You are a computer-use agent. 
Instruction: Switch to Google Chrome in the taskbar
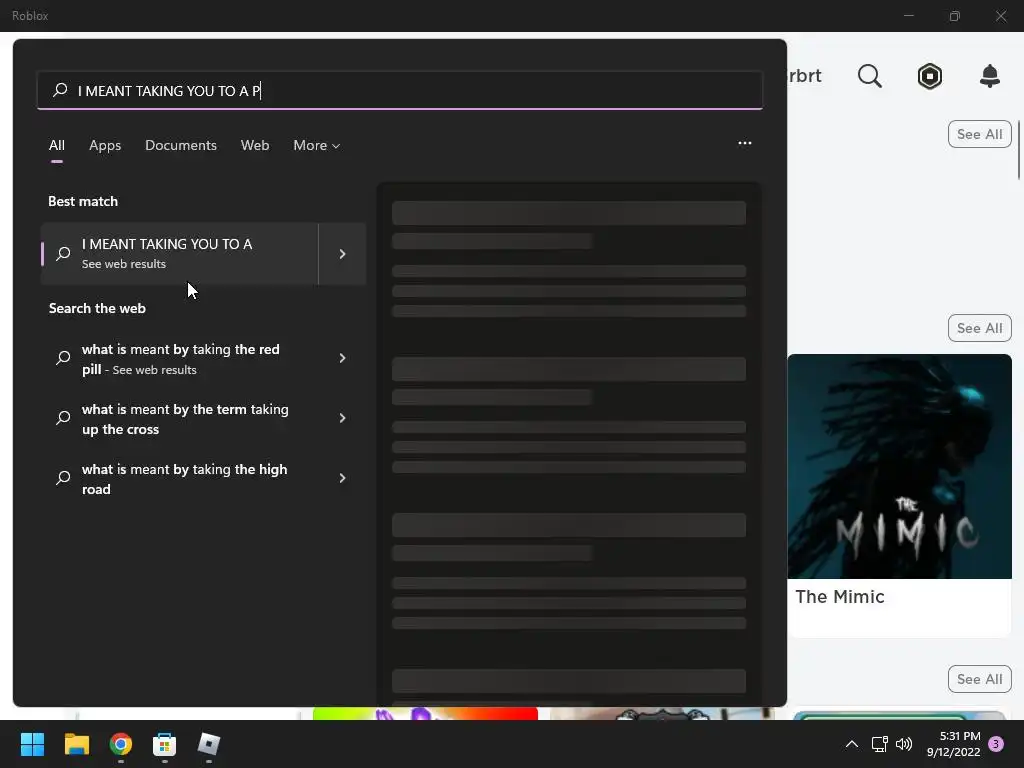coord(121,744)
